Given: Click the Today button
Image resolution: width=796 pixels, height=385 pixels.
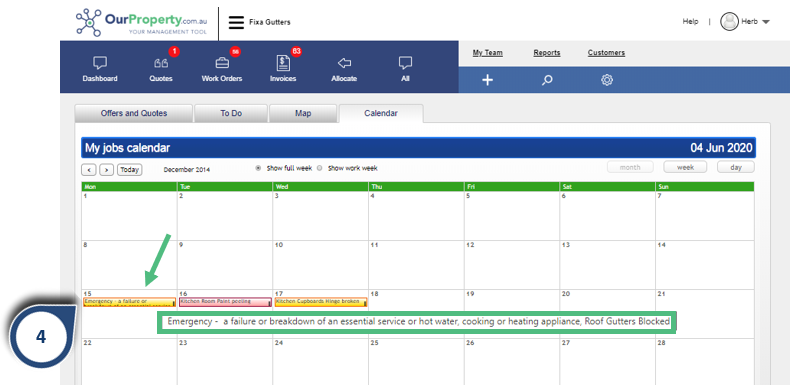Looking at the screenshot, I should coord(130,170).
